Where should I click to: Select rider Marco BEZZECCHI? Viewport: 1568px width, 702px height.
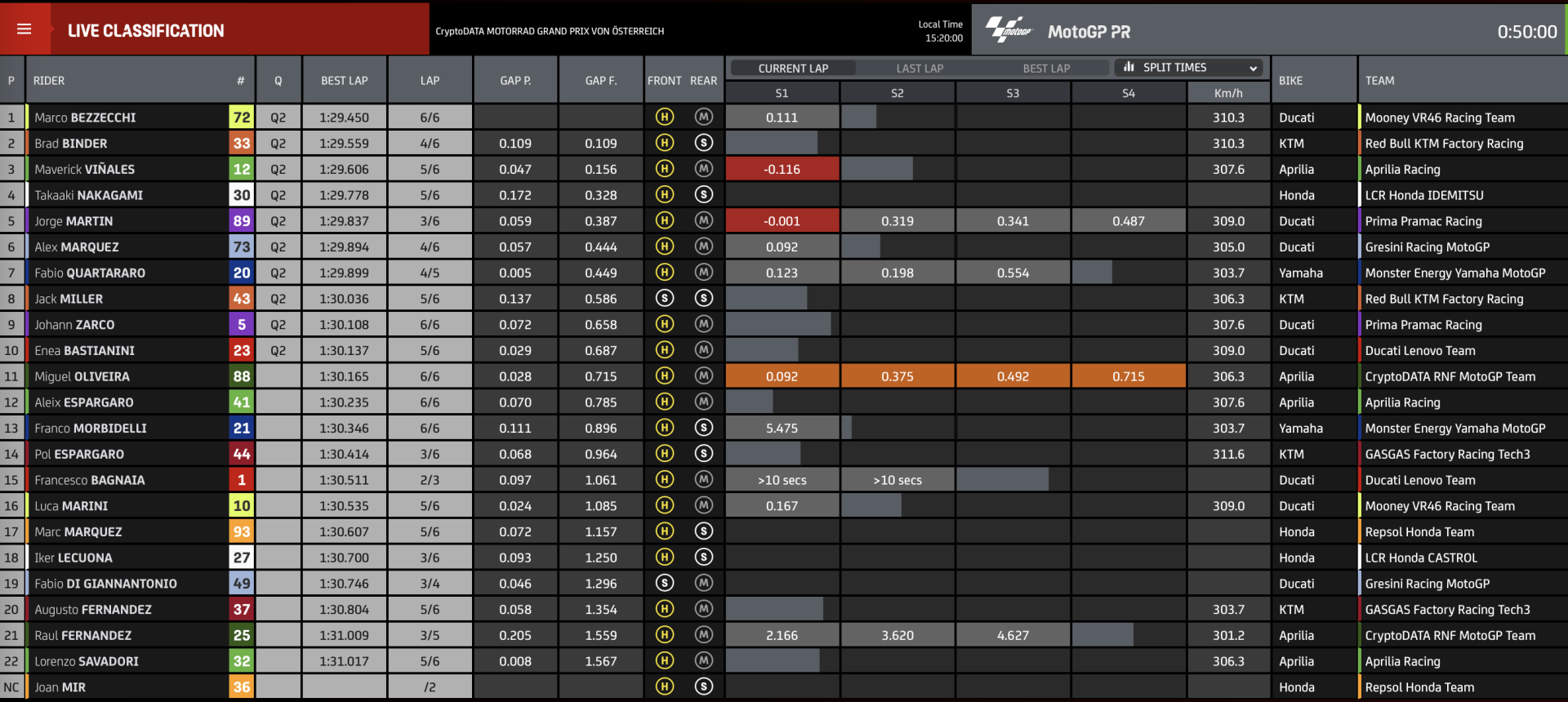point(85,118)
